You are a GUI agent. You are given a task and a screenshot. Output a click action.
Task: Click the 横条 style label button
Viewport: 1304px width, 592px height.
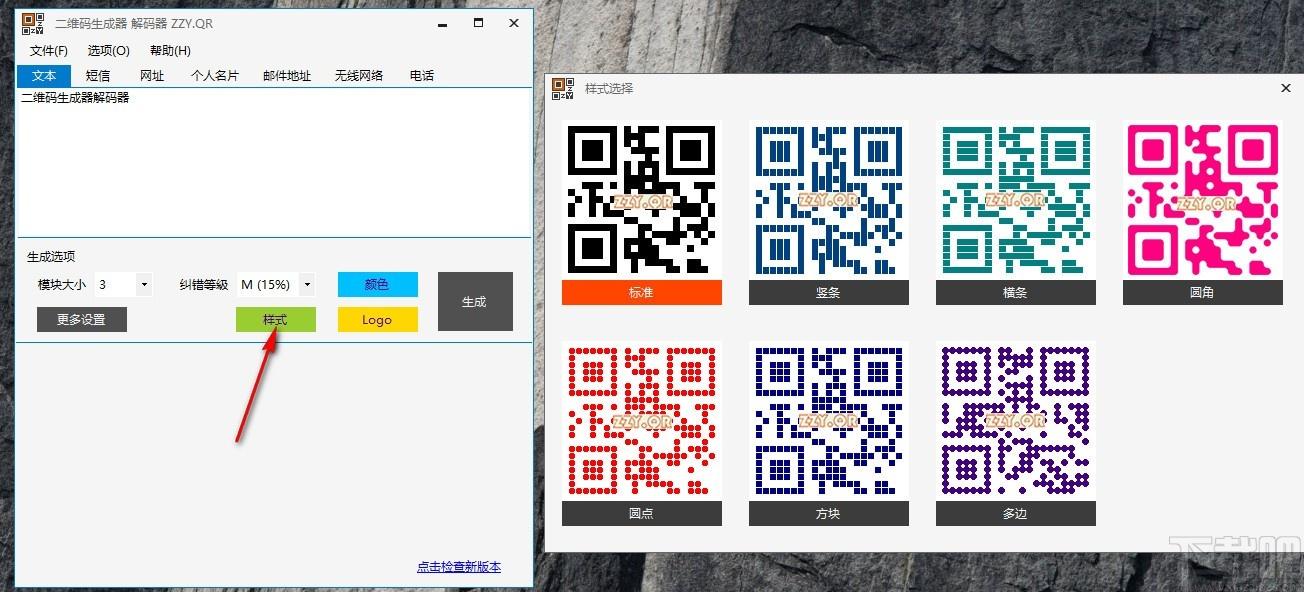tap(1016, 292)
